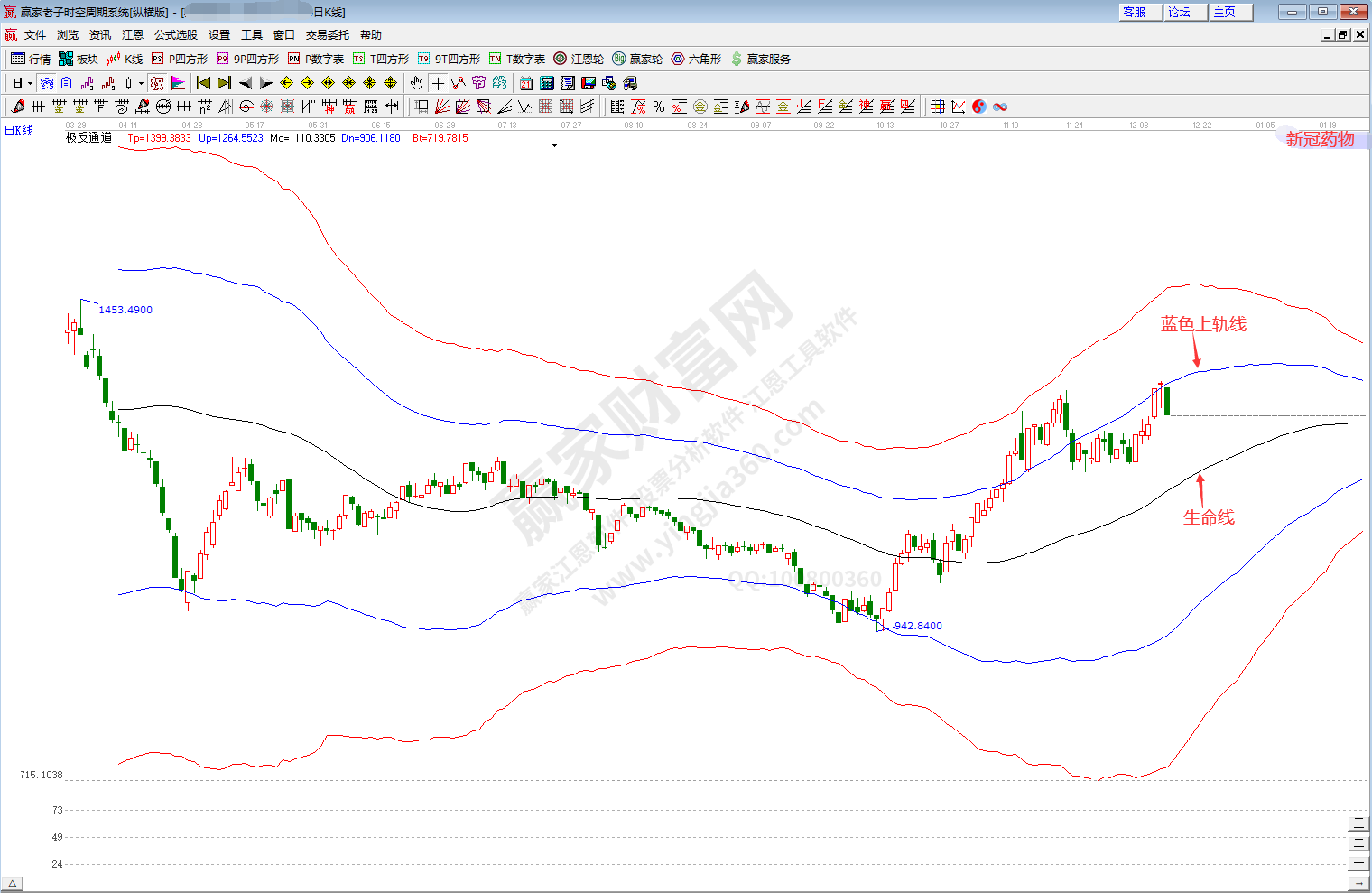Step forward with the black right arrow
Image resolution: width=1372 pixels, height=893 pixels.
(265, 83)
